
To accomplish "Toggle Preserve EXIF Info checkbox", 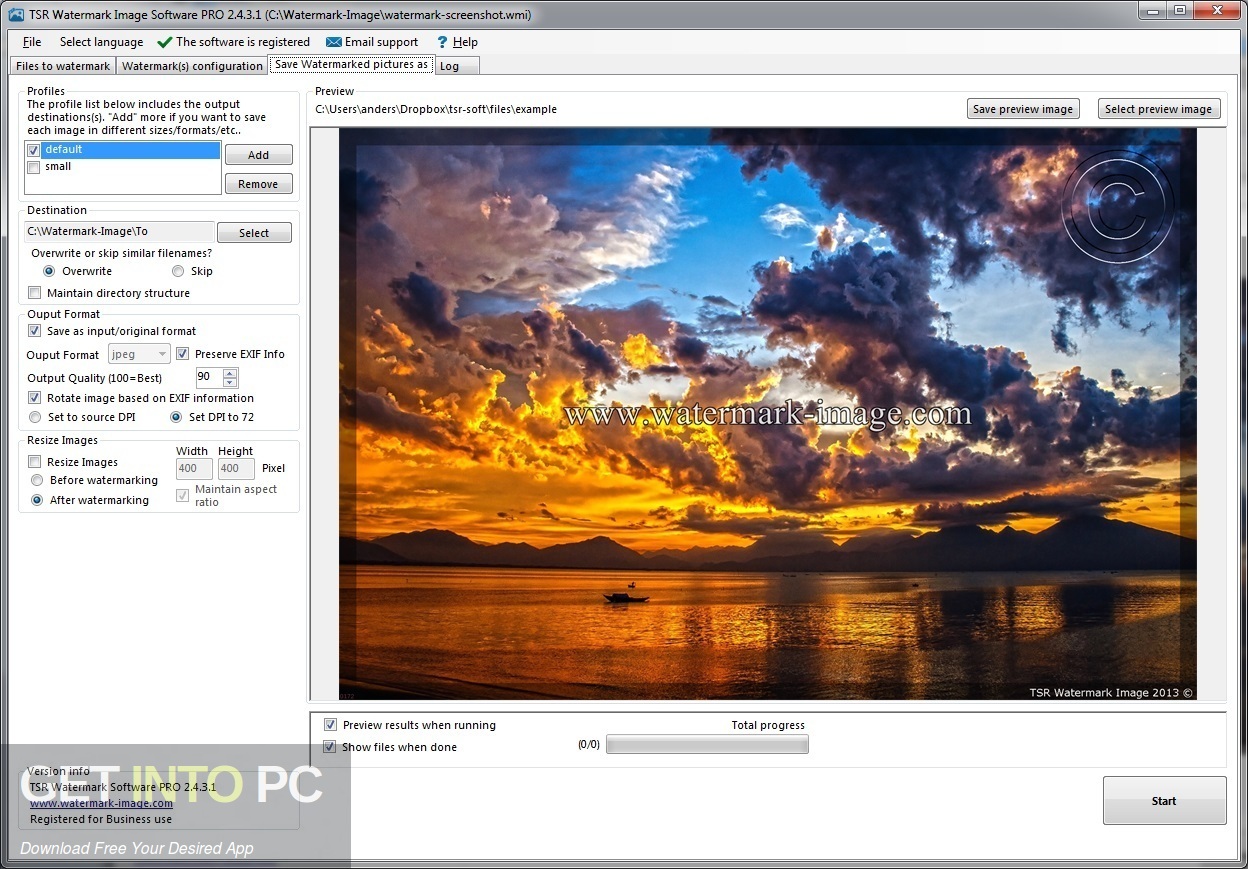I will coord(183,354).
